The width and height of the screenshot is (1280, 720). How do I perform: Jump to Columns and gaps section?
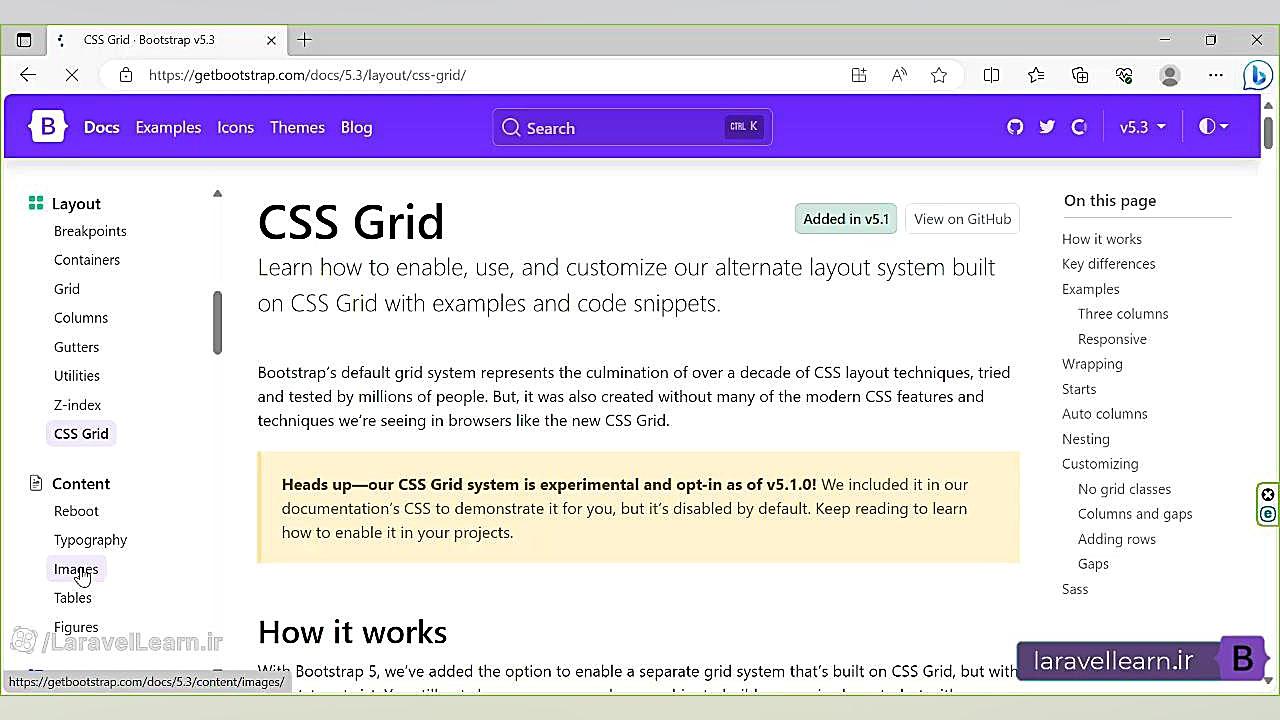point(1135,514)
